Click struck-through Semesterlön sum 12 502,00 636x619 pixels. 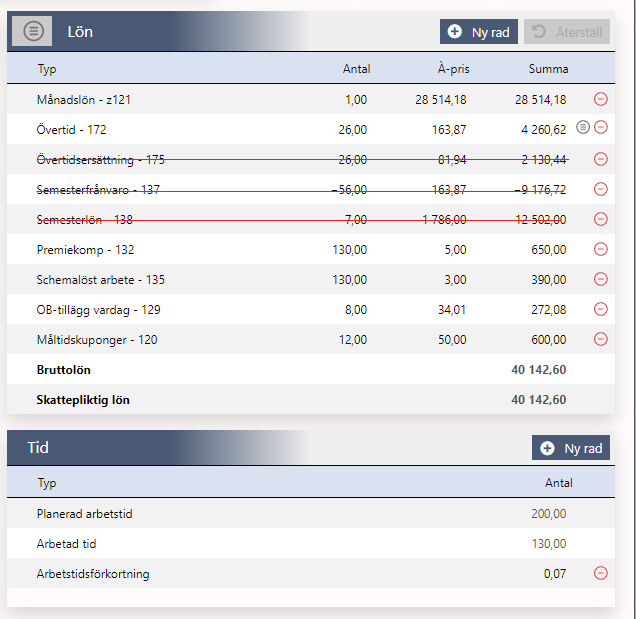[x=541, y=220]
